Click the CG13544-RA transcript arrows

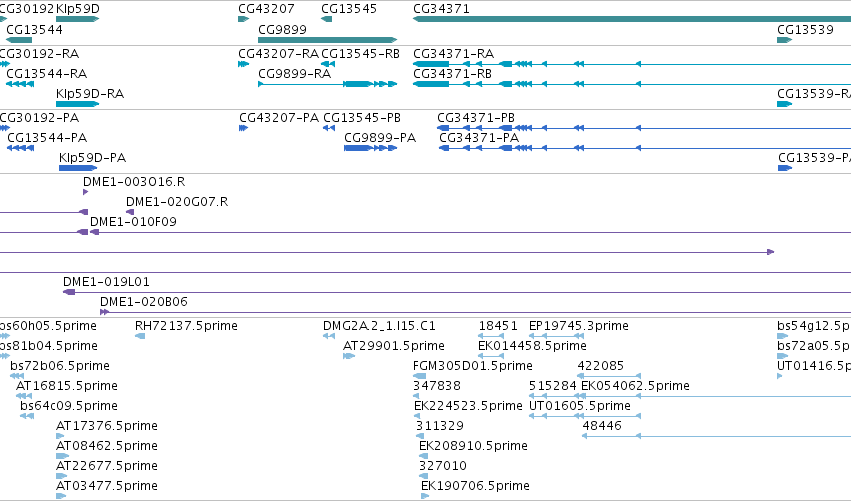20,84
